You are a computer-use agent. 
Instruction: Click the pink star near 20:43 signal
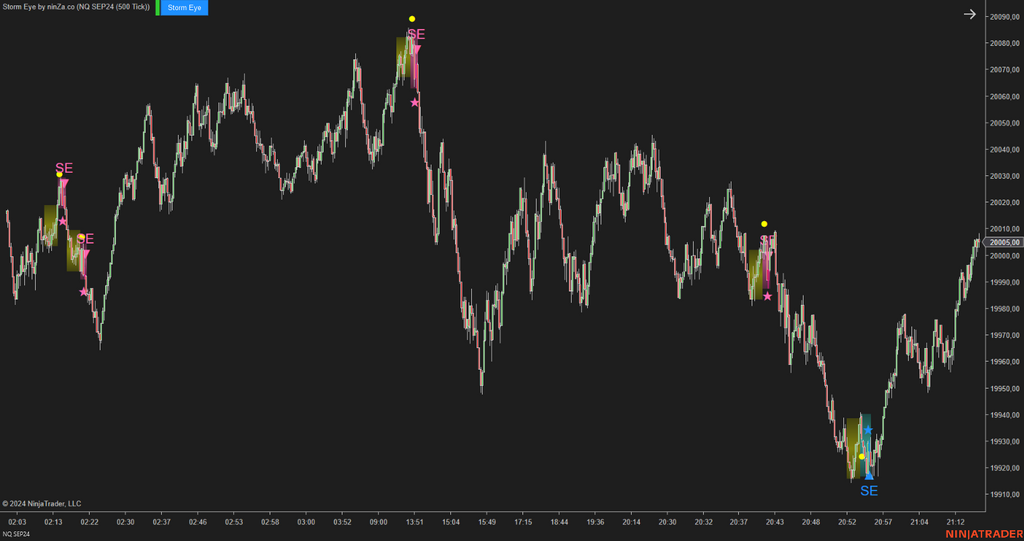(x=767, y=297)
